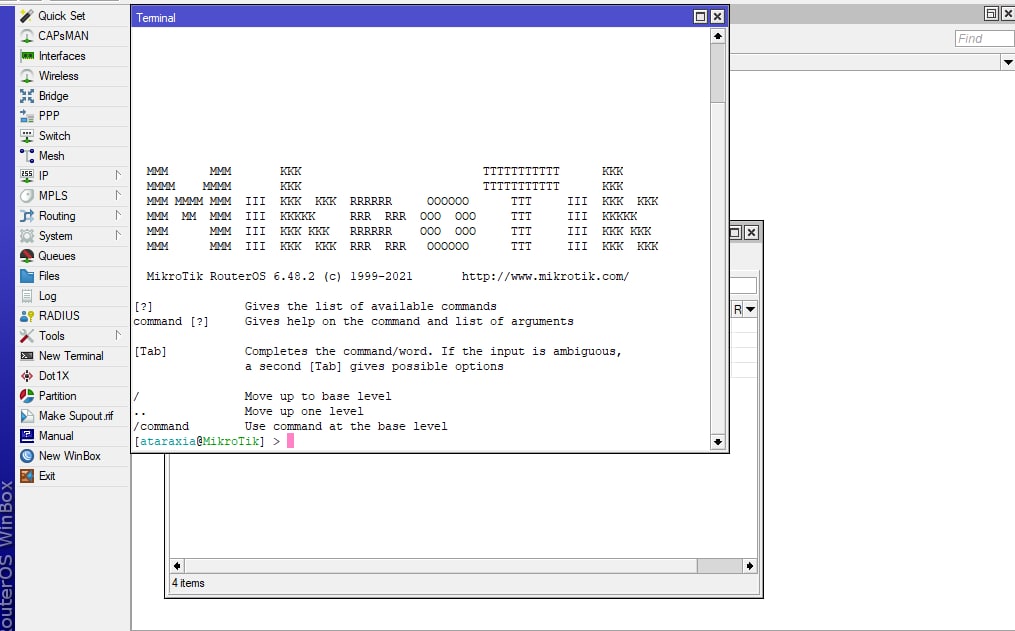Click the horizontal scrollbar thumb in the background window
Screen dimensions: 1015x631
(719, 566)
